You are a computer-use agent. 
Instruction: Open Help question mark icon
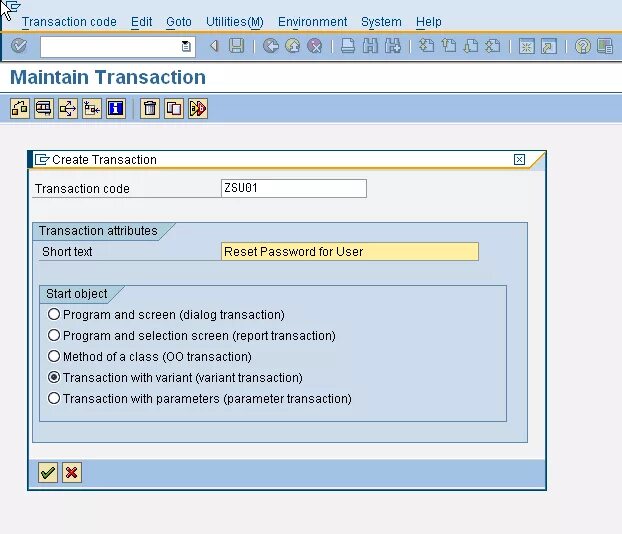click(x=582, y=46)
